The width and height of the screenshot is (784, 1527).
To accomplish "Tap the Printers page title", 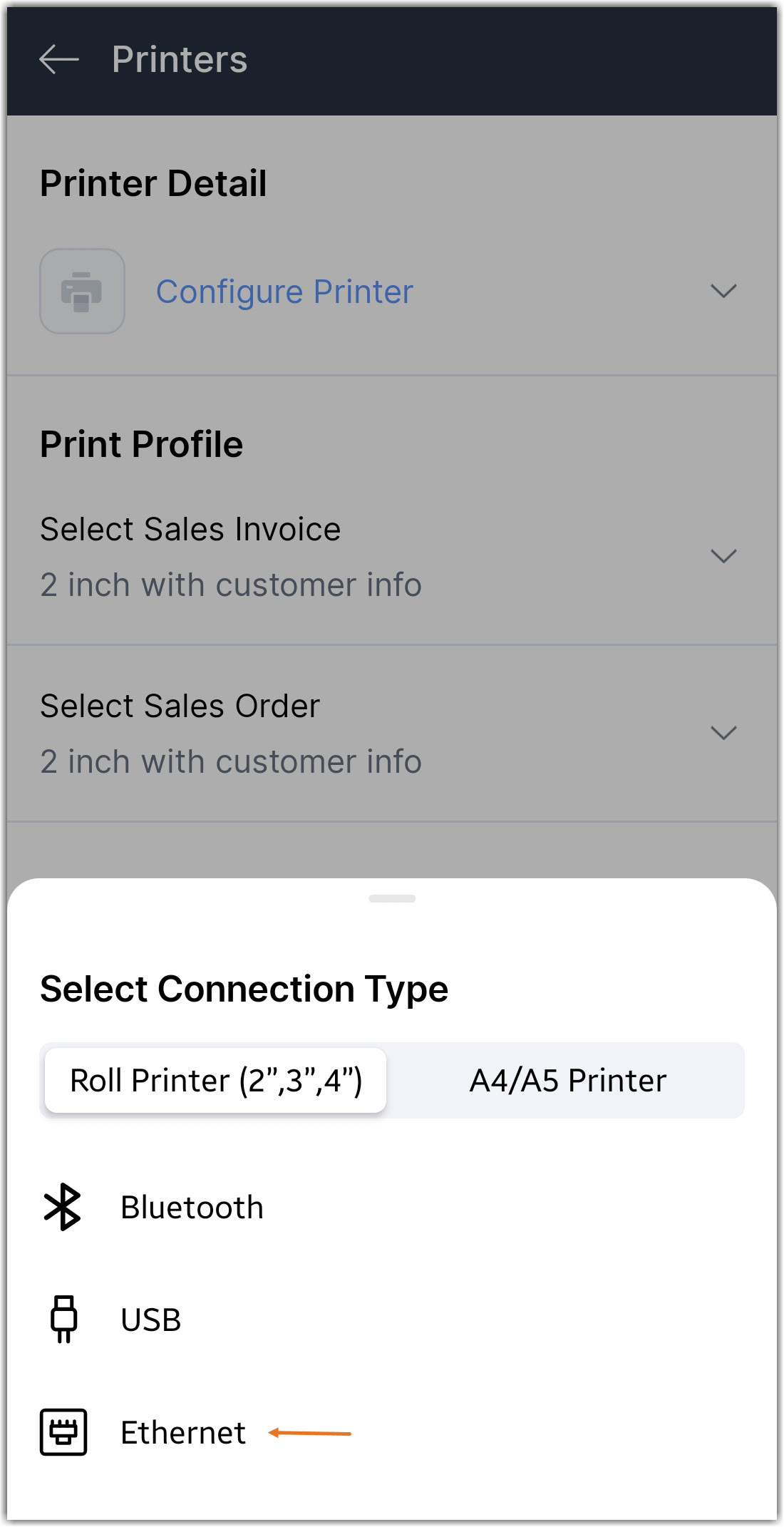I will [180, 59].
